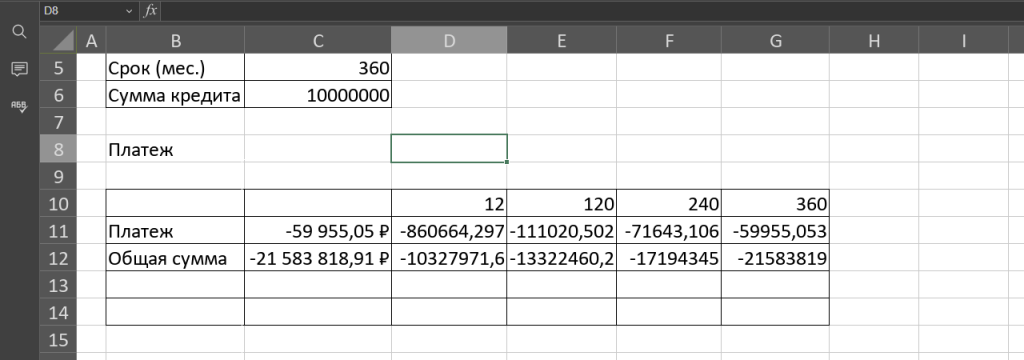The image size is (1024, 360).
Task: Click the cell labeled Срок (мес.)
Action: click(x=175, y=67)
